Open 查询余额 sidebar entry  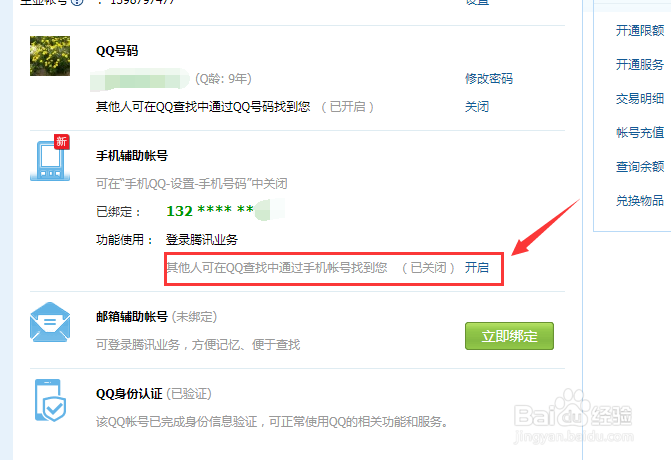pos(640,166)
